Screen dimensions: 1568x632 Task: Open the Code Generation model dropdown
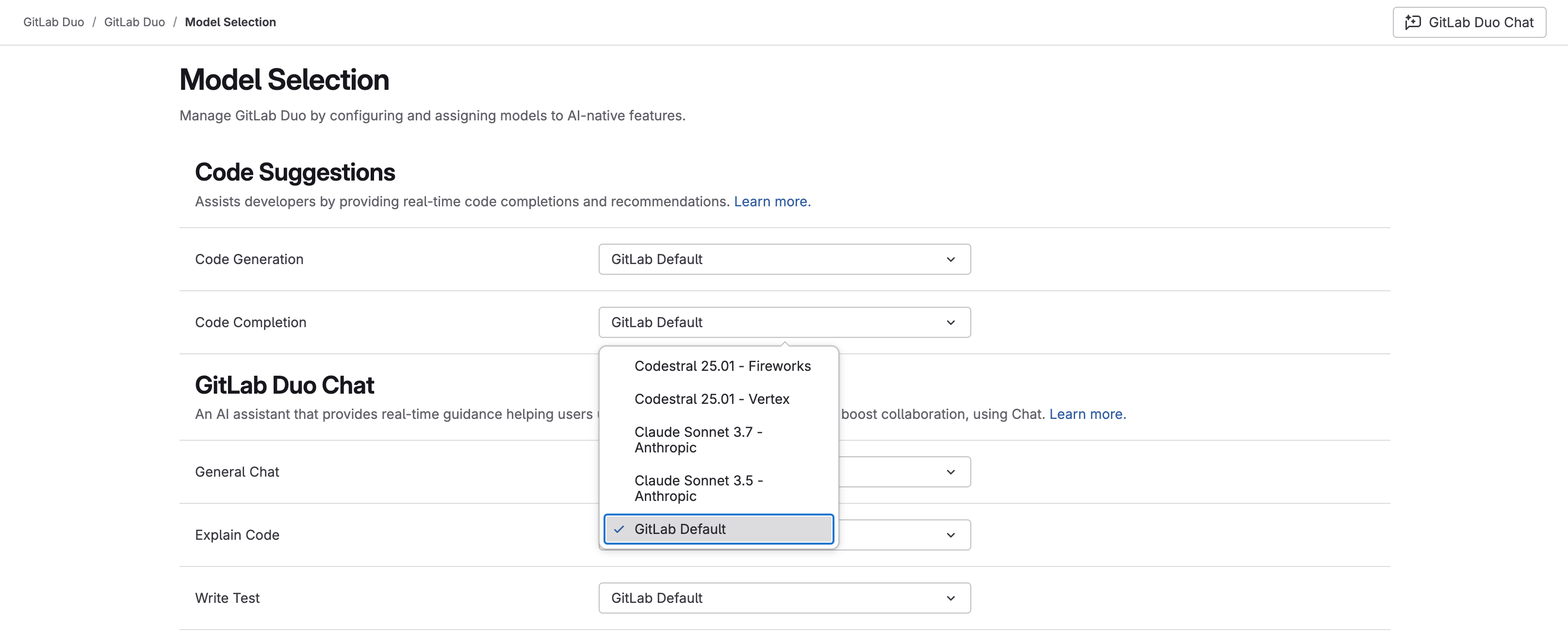(x=784, y=259)
